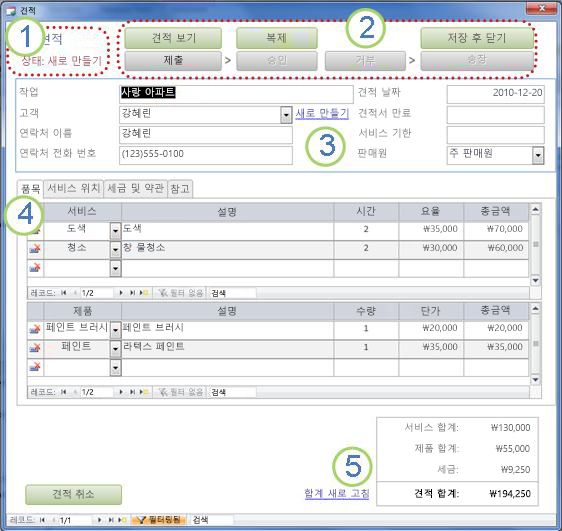Click the 복제 button
Image resolution: width=562 pixels, height=531 pixels.
click(x=277, y=38)
